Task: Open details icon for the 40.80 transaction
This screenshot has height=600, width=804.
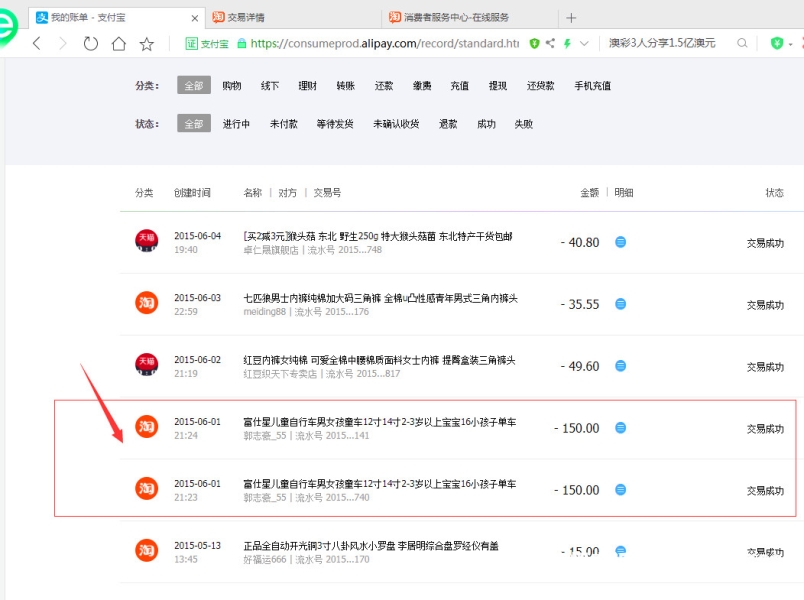Action: (x=620, y=242)
